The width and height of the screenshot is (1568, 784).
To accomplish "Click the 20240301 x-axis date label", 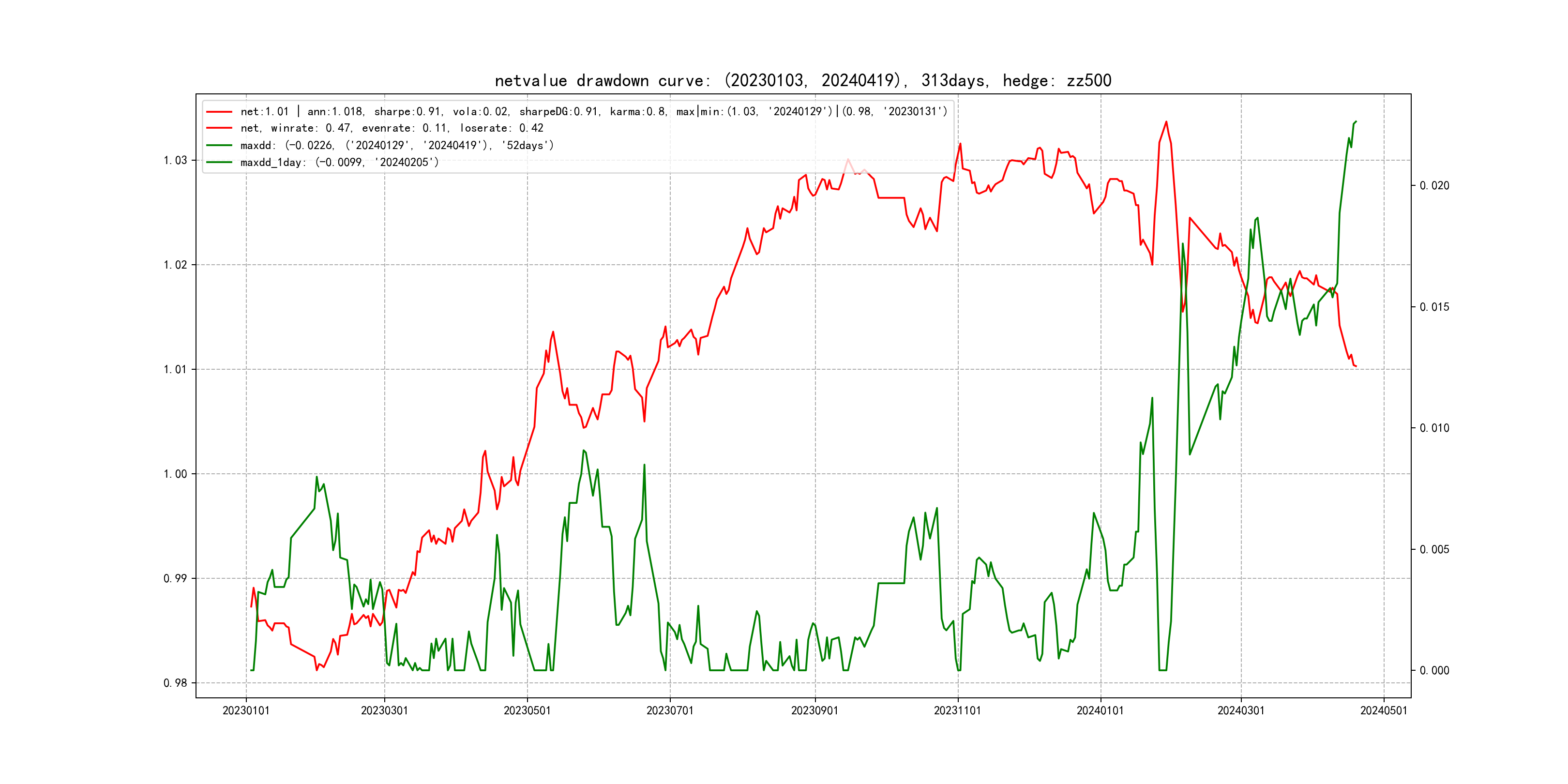I will pyautogui.click(x=1240, y=710).
